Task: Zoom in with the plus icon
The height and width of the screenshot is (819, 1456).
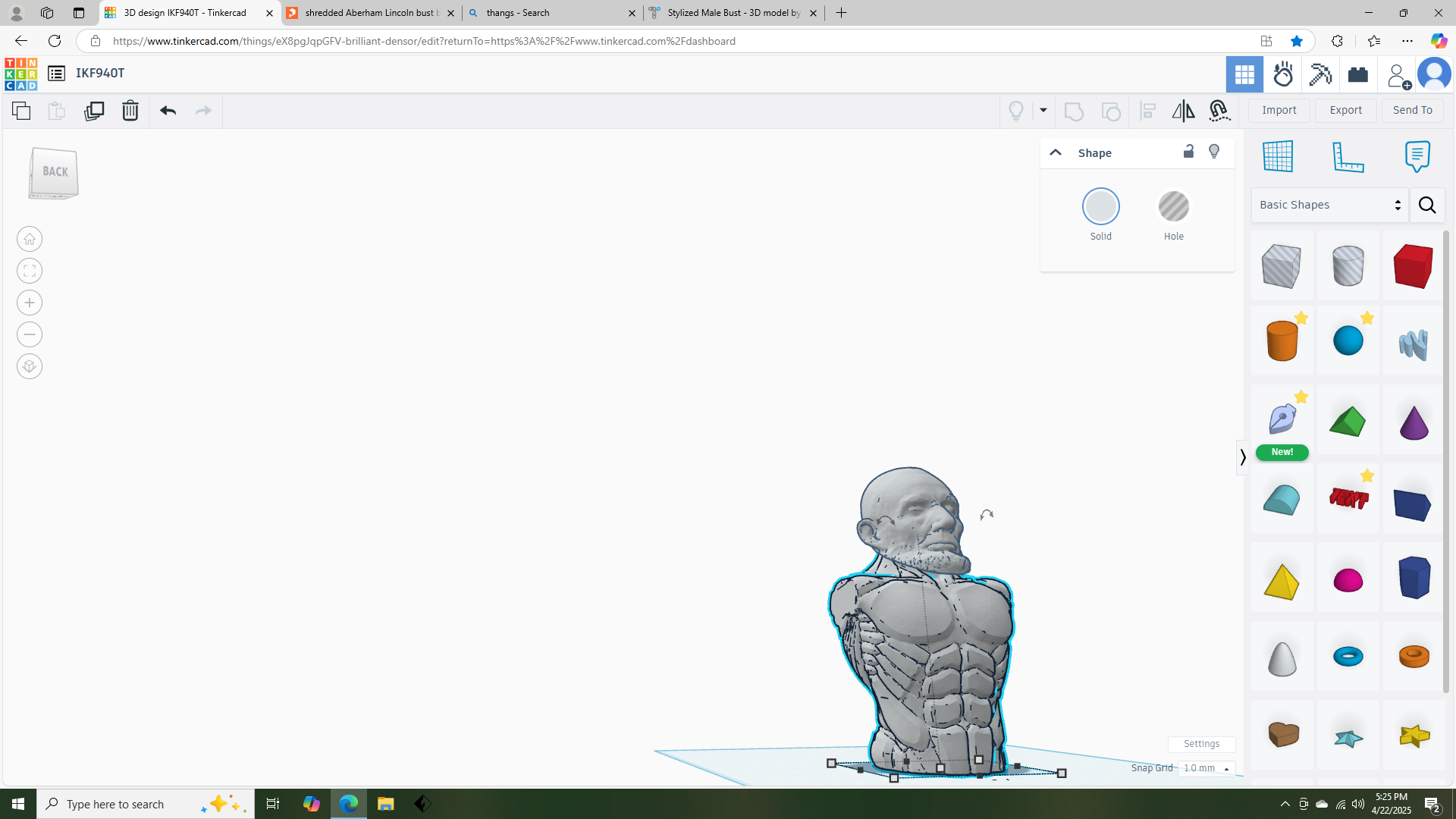Action: pos(30,303)
